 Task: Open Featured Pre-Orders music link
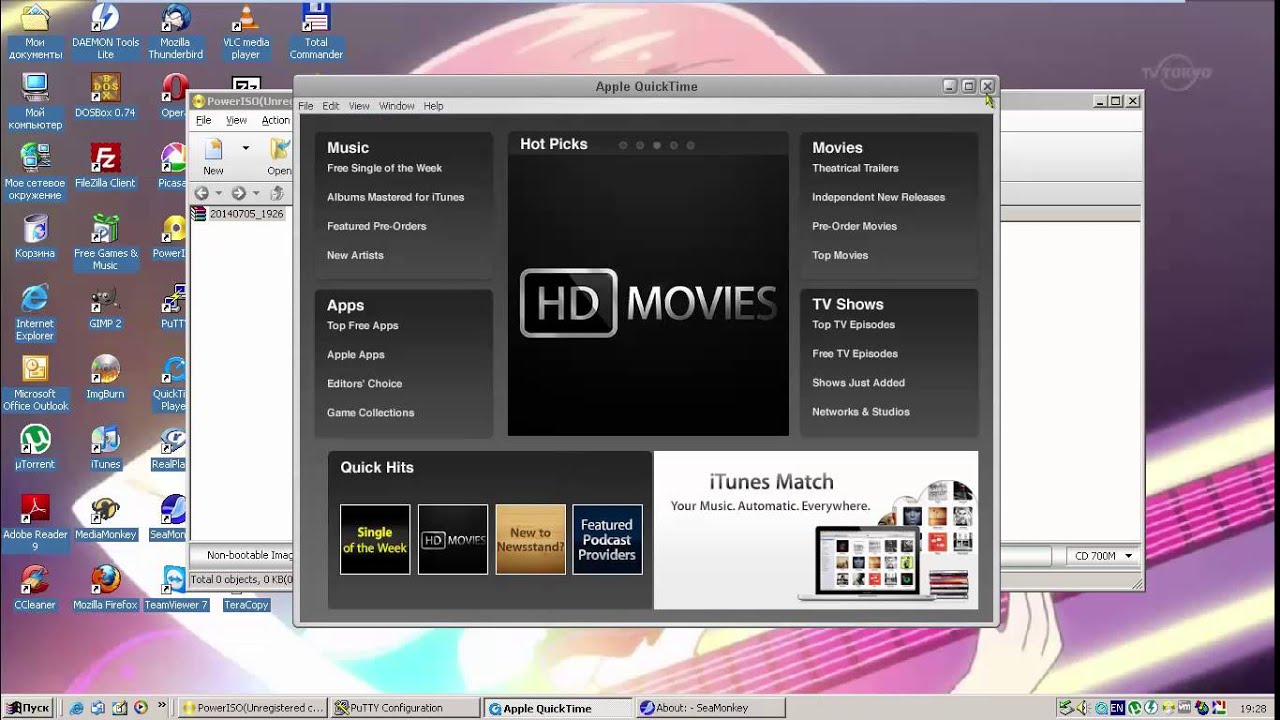376,226
